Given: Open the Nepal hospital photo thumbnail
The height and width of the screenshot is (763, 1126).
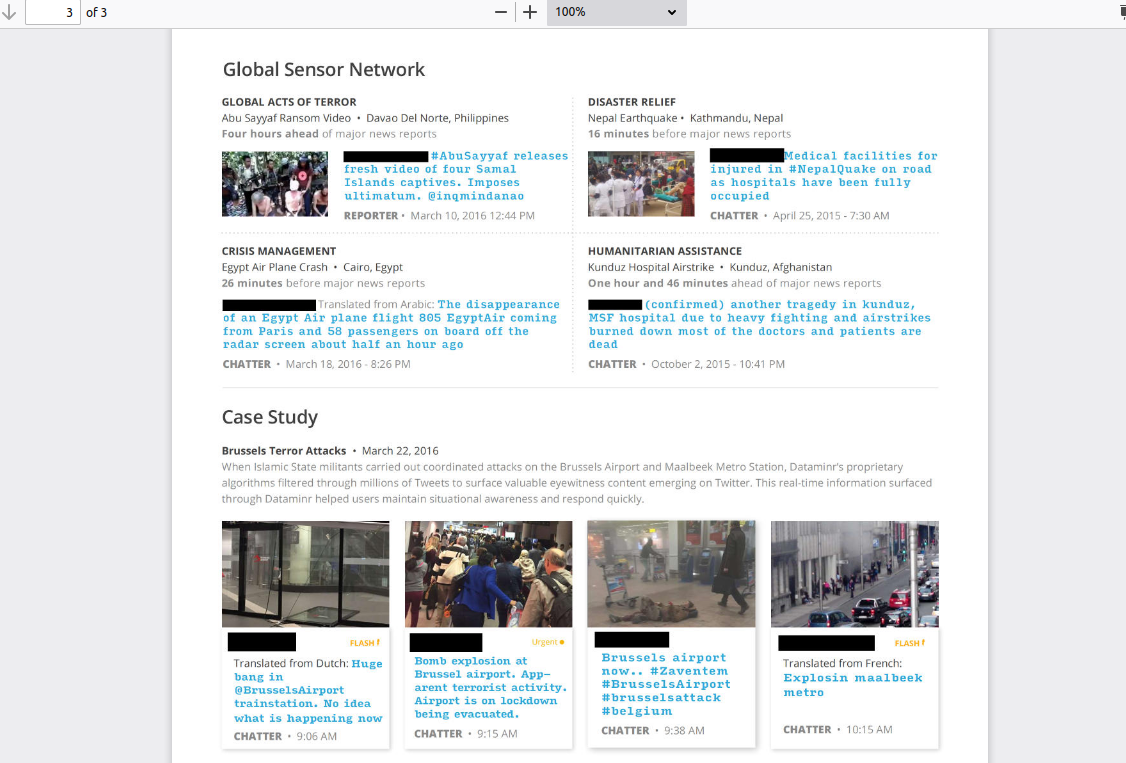Looking at the screenshot, I should pos(641,184).
